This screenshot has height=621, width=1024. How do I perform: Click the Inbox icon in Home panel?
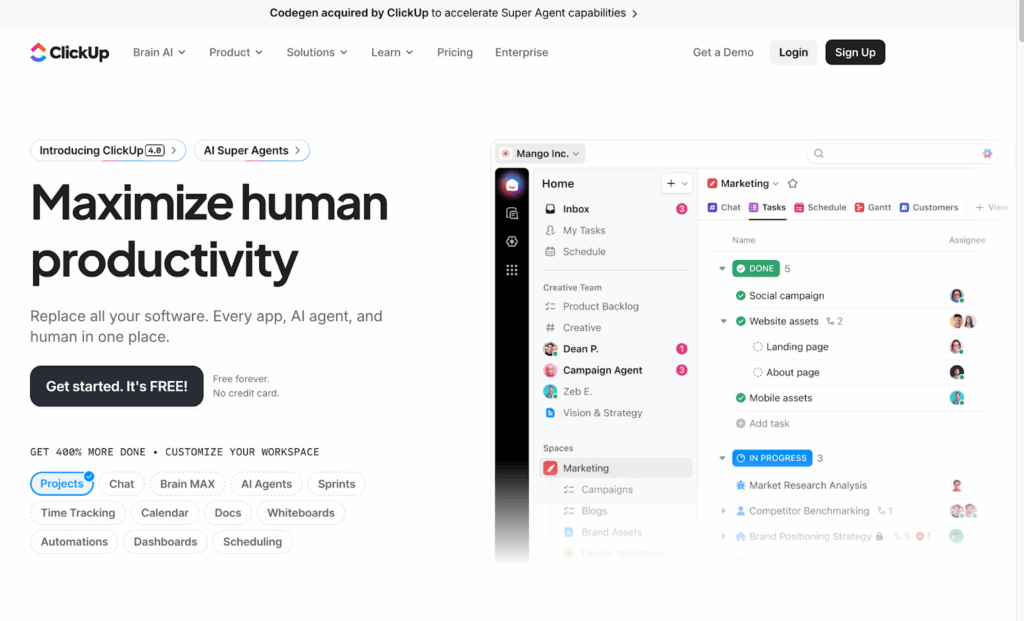tap(550, 209)
